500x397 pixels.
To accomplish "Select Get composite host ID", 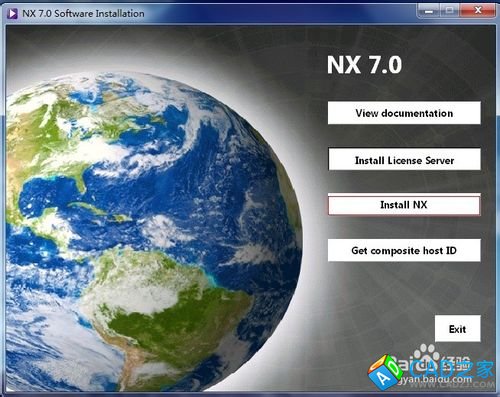I will click(404, 250).
